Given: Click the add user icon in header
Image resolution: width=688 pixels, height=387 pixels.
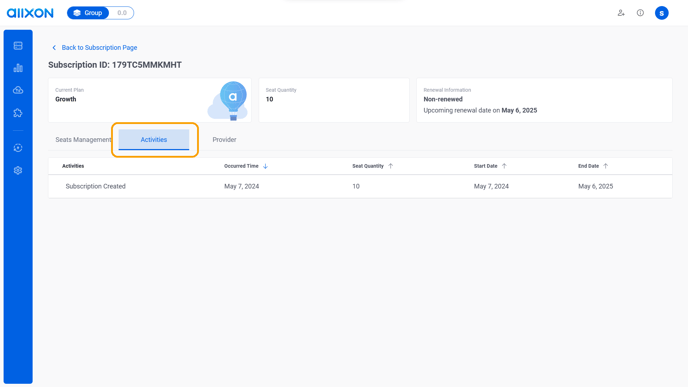Looking at the screenshot, I should point(621,13).
